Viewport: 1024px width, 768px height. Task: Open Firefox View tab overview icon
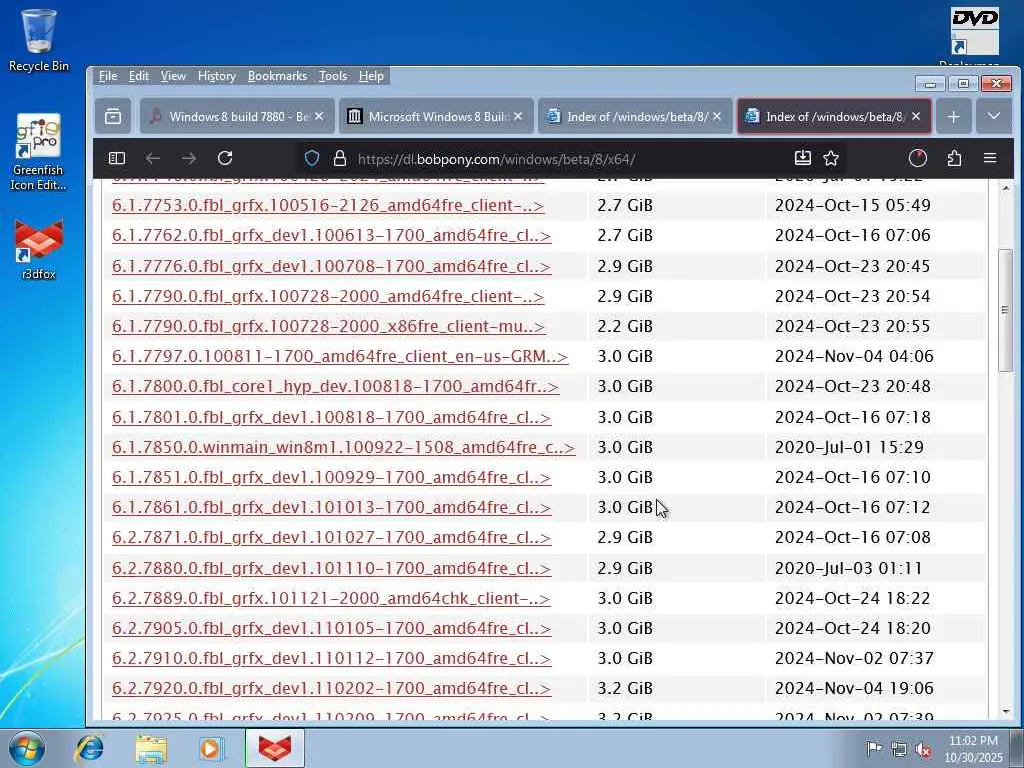(113, 116)
